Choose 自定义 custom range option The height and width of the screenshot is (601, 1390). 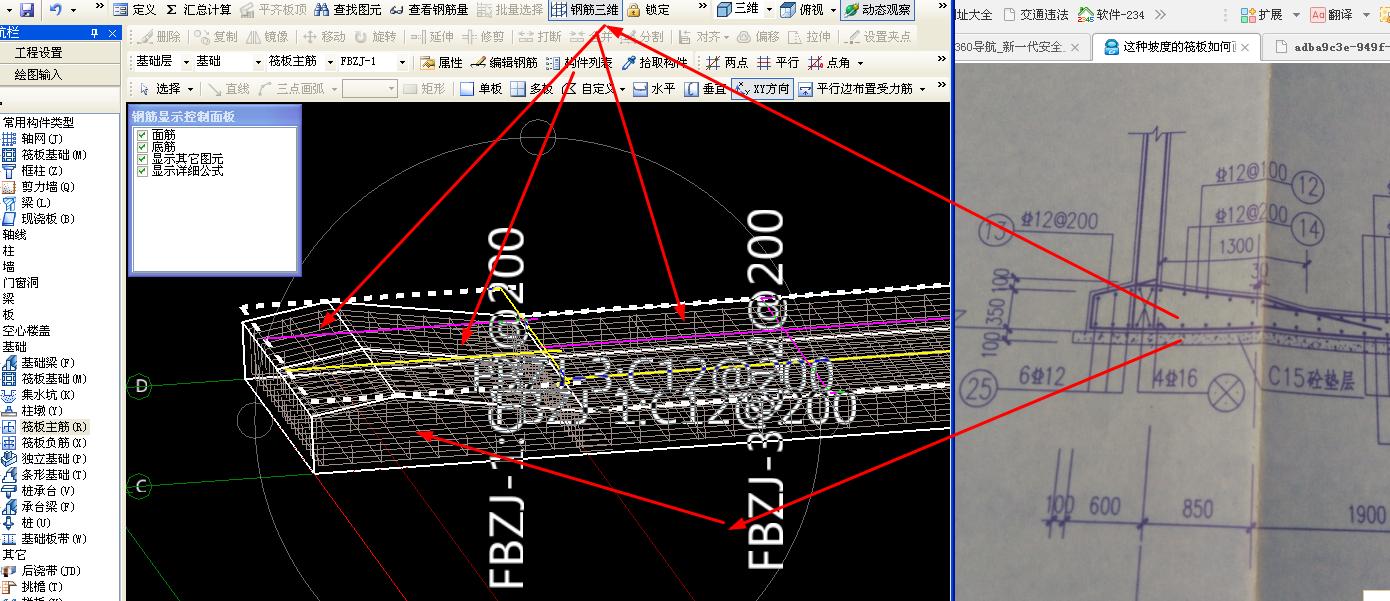pos(590,89)
